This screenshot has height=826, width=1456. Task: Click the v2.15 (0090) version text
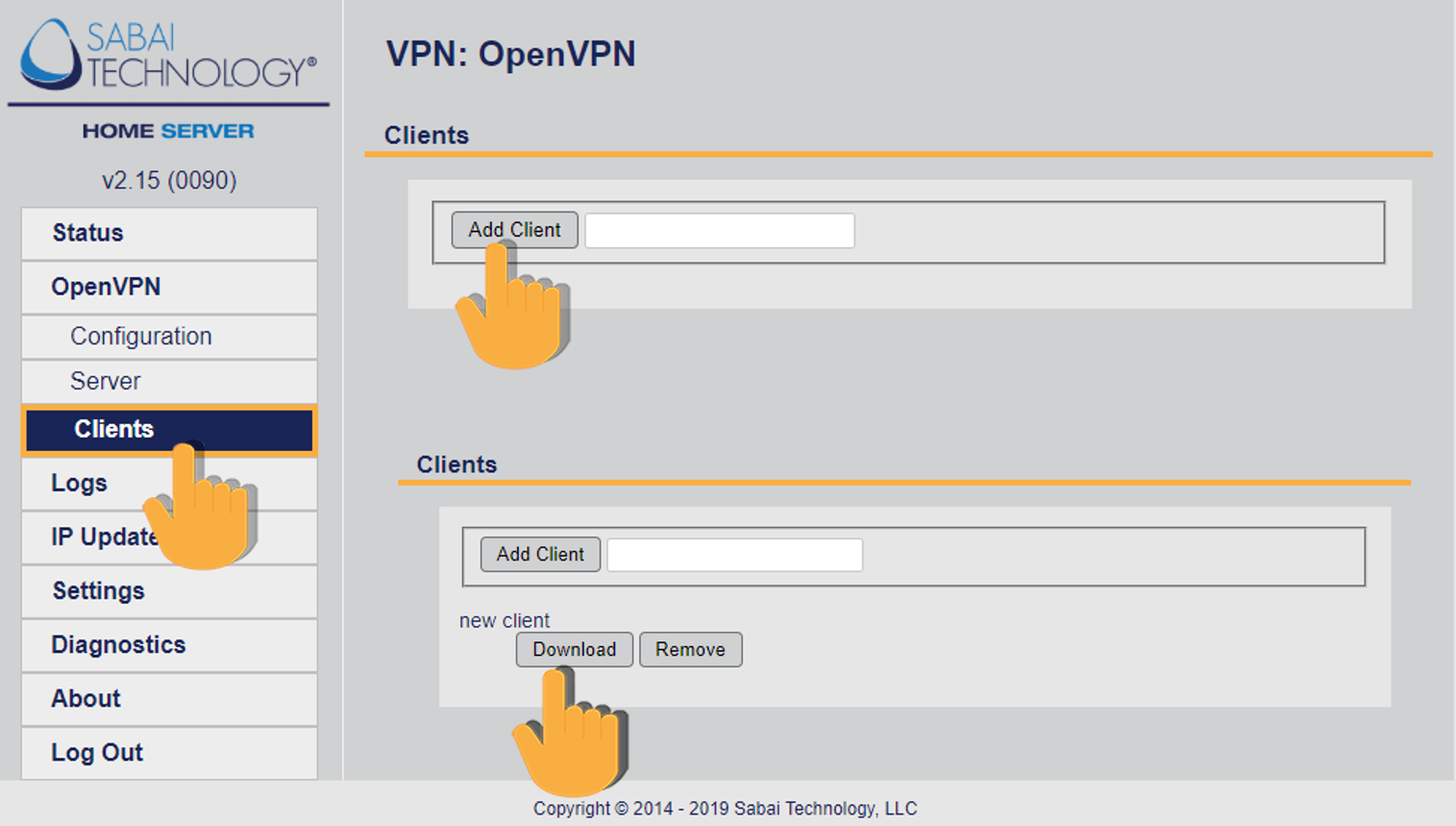pos(169,181)
